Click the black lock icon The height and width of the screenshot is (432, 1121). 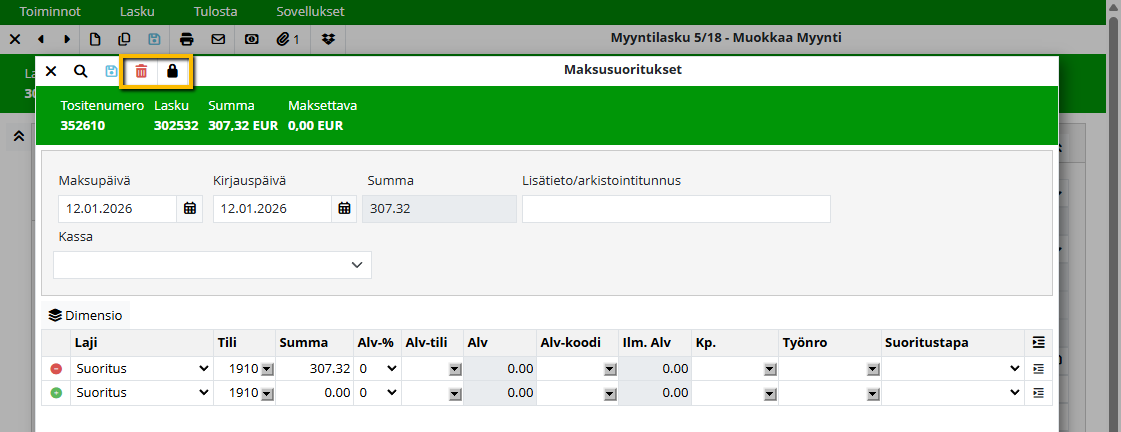click(x=172, y=71)
